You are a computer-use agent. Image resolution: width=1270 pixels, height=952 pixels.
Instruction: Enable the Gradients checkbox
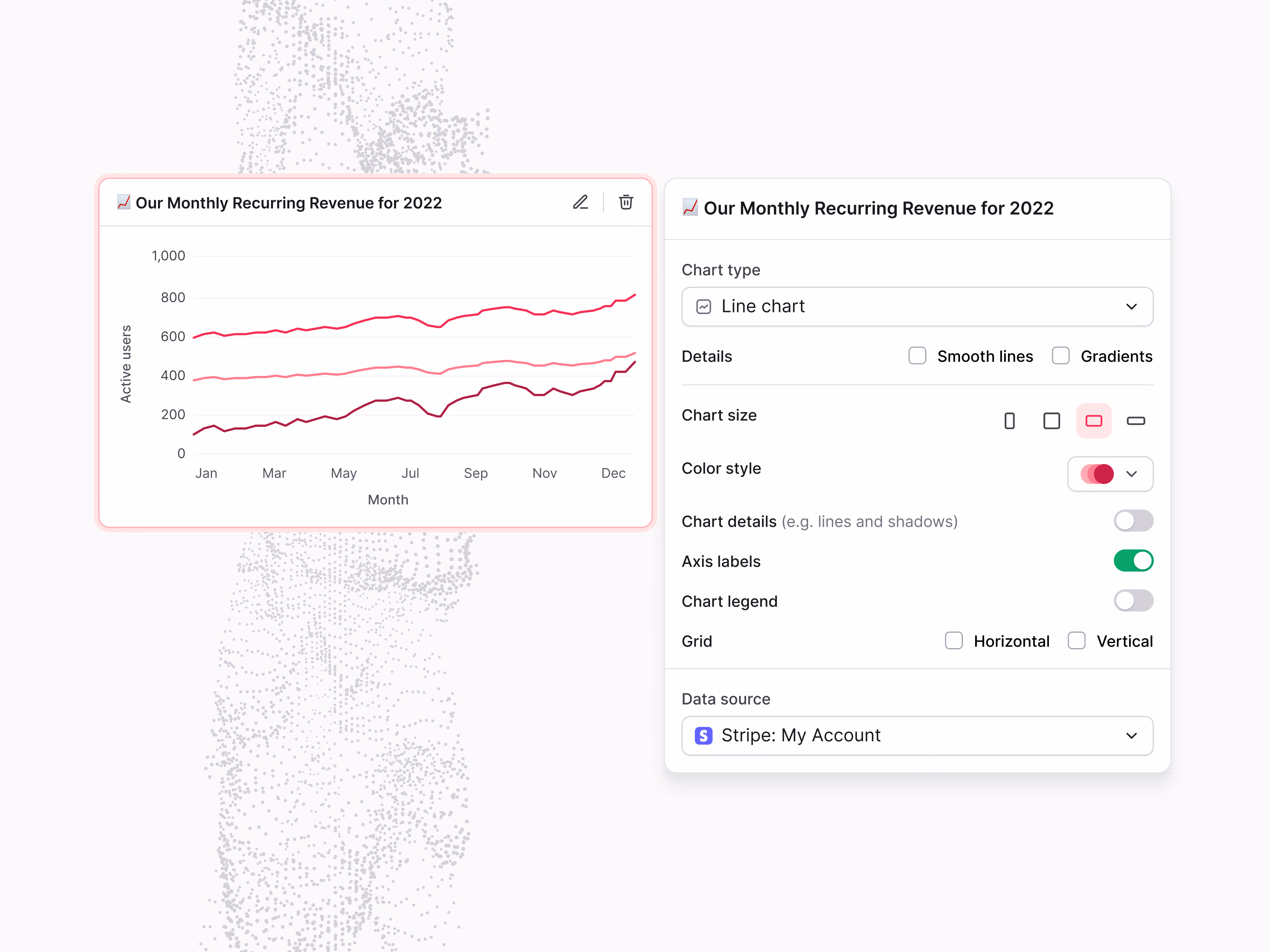click(1060, 356)
